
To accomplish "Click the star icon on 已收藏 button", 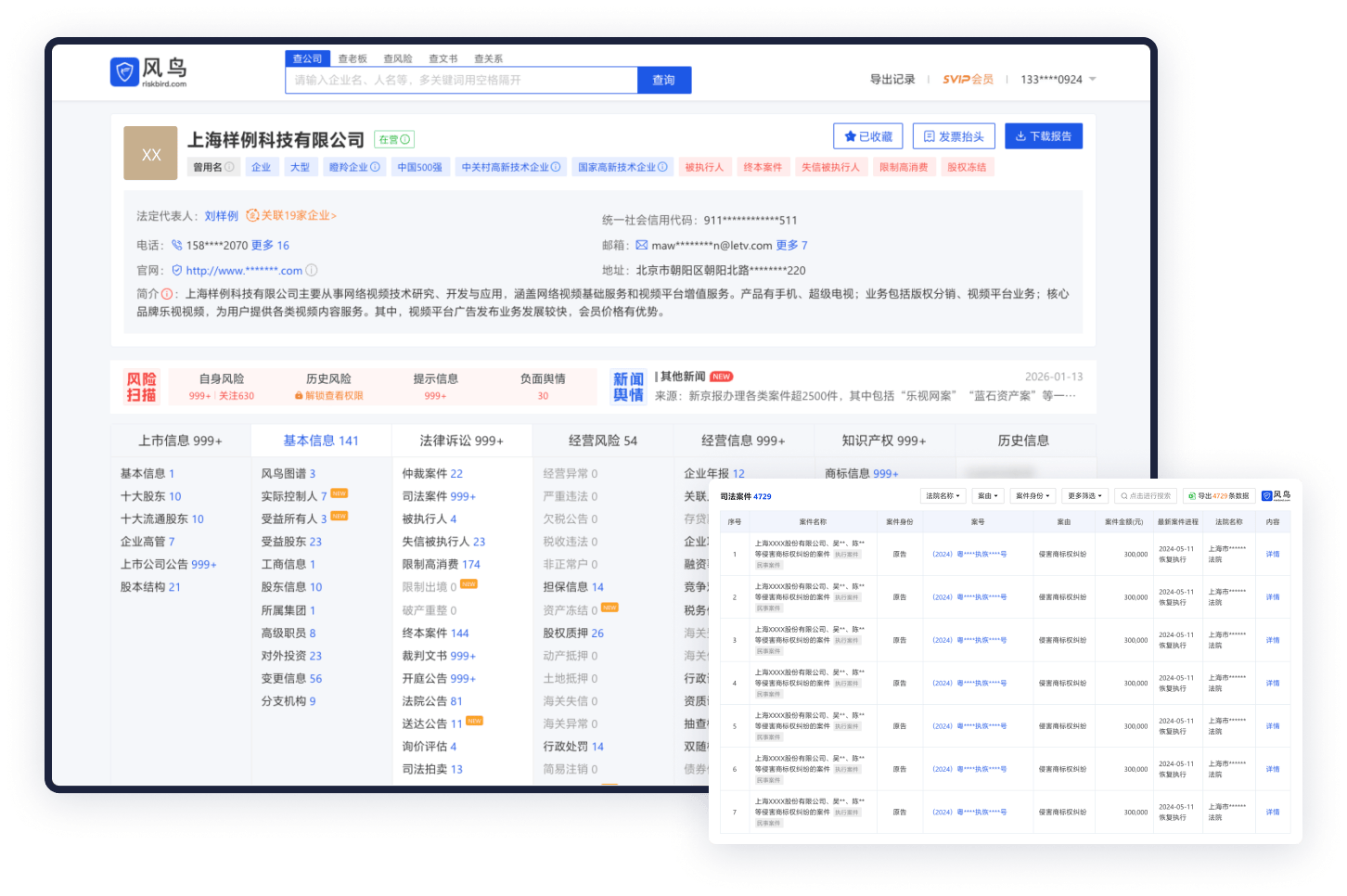I will click(853, 135).
